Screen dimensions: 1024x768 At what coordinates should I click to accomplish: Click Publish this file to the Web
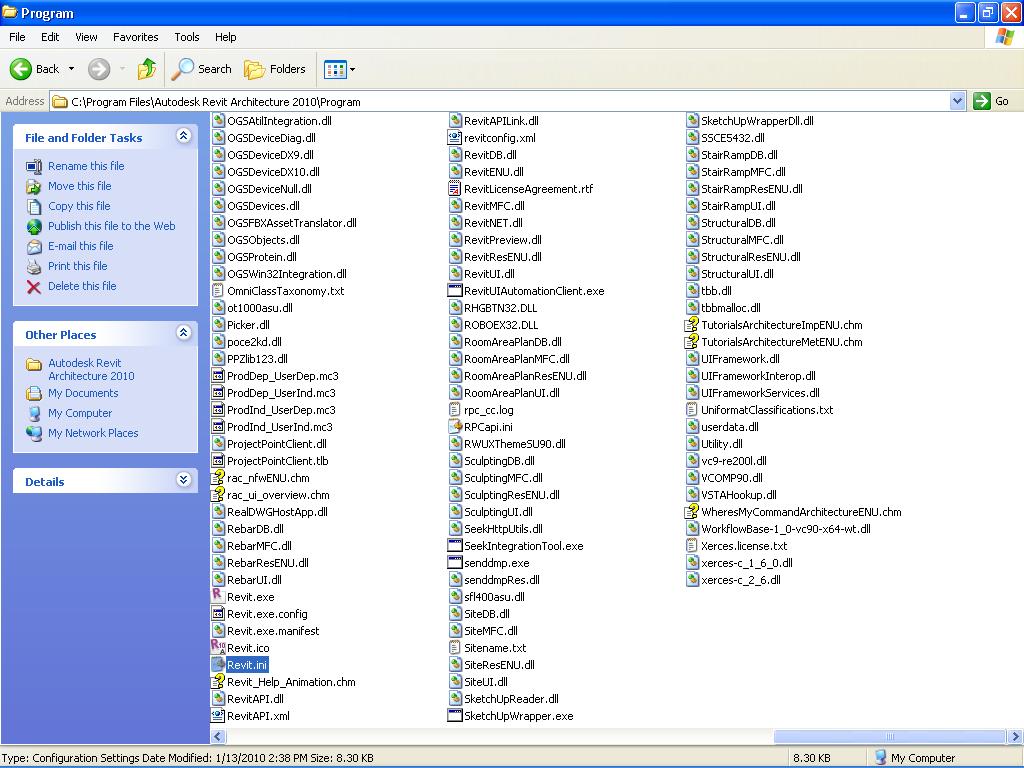click(112, 226)
